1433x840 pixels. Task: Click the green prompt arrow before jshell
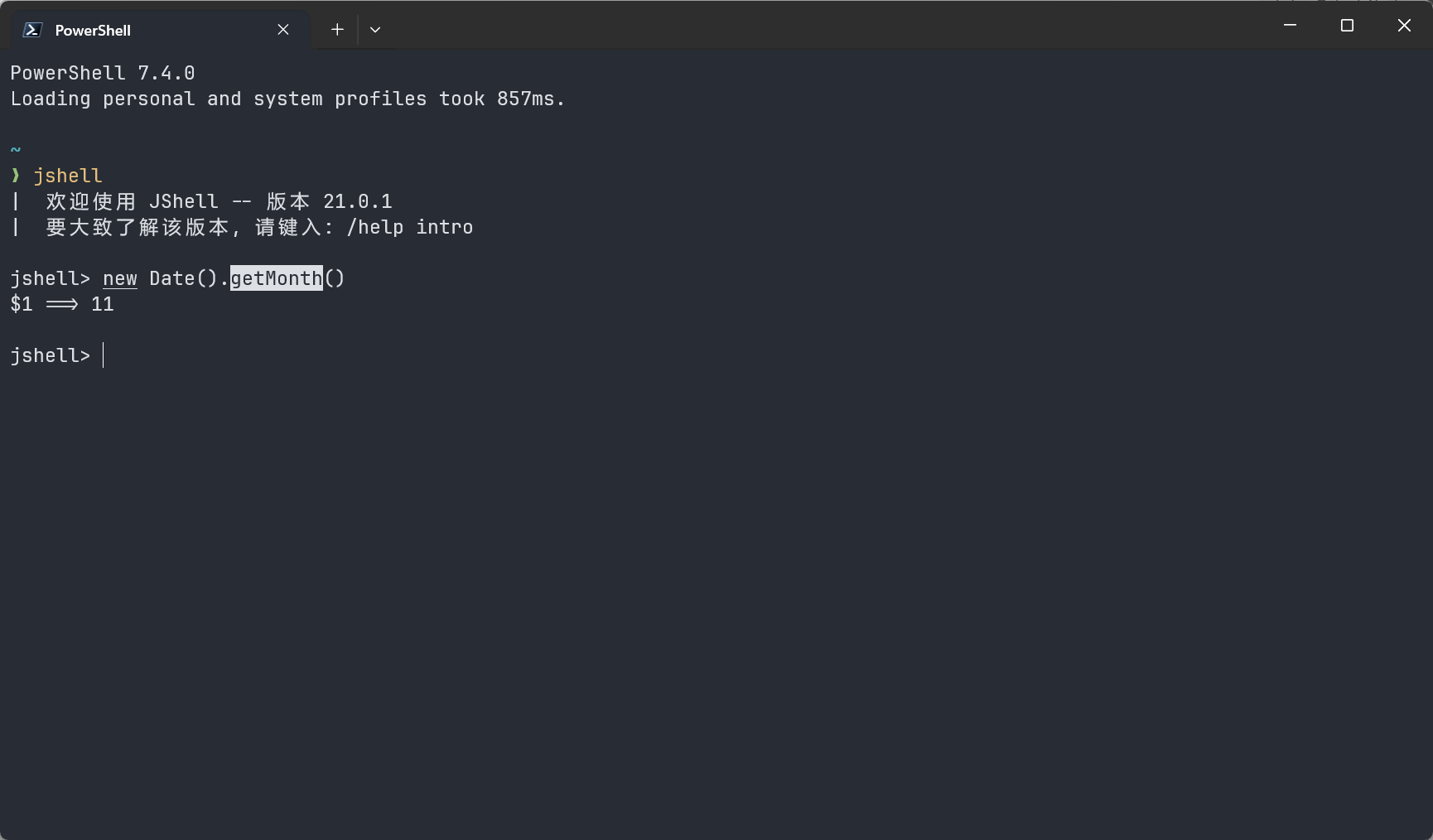pos(14,175)
